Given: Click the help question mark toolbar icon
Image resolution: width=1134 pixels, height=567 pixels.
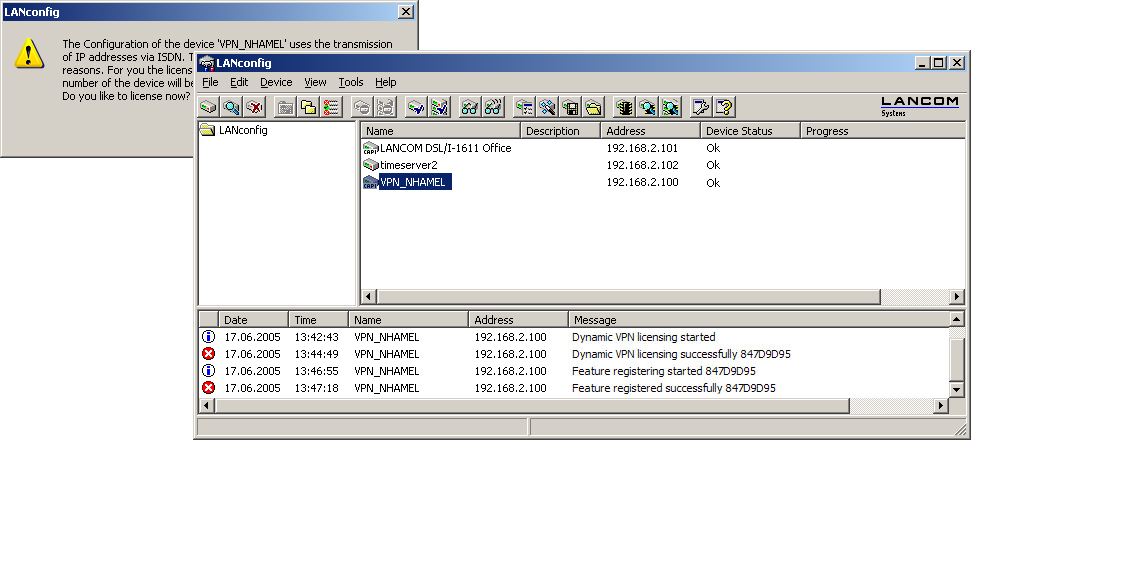Looking at the screenshot, I should point(724,107).
